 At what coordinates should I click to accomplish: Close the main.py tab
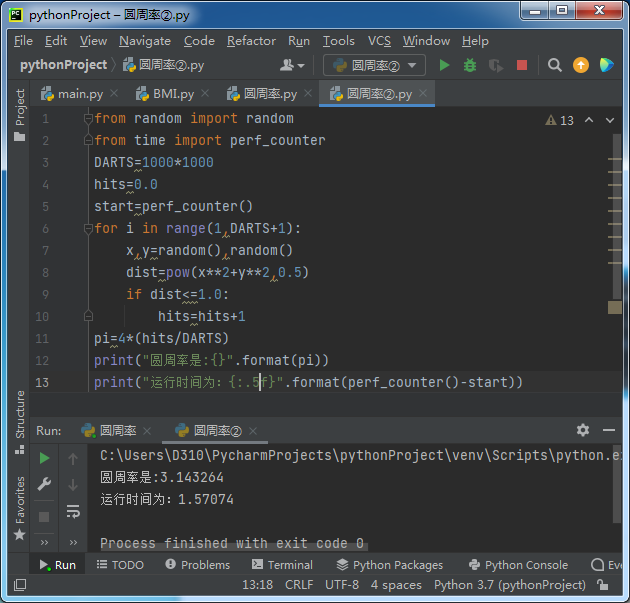114,93
